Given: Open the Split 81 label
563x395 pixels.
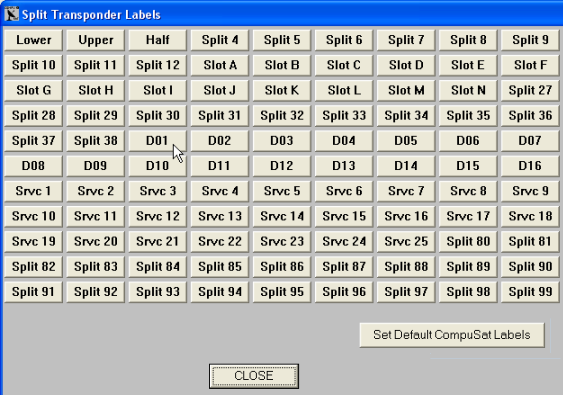Looking at the screenshot, I should click(530, 241).
